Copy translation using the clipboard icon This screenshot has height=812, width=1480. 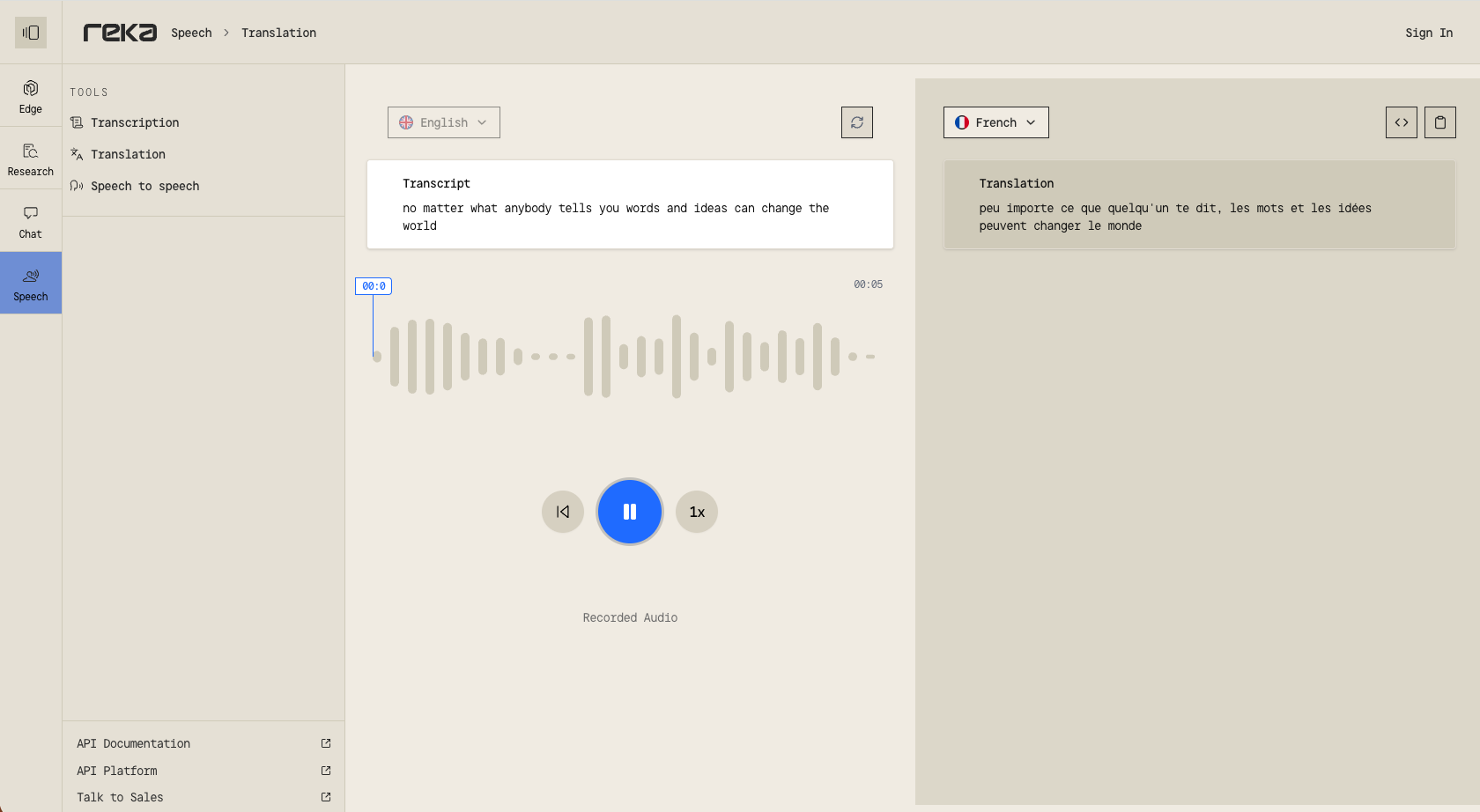[x=1439, y=122]
